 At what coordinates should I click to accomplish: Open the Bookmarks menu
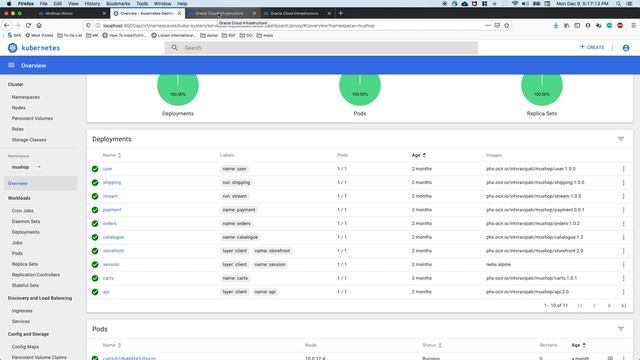click(x=118, y=3)
